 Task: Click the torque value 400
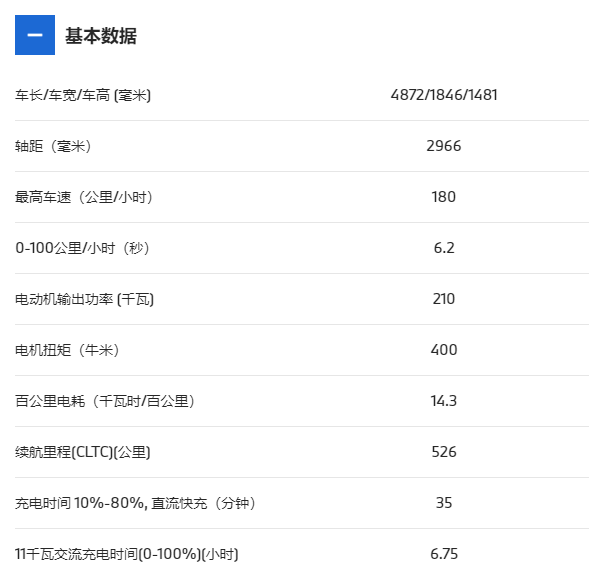(x=444, y=350)
